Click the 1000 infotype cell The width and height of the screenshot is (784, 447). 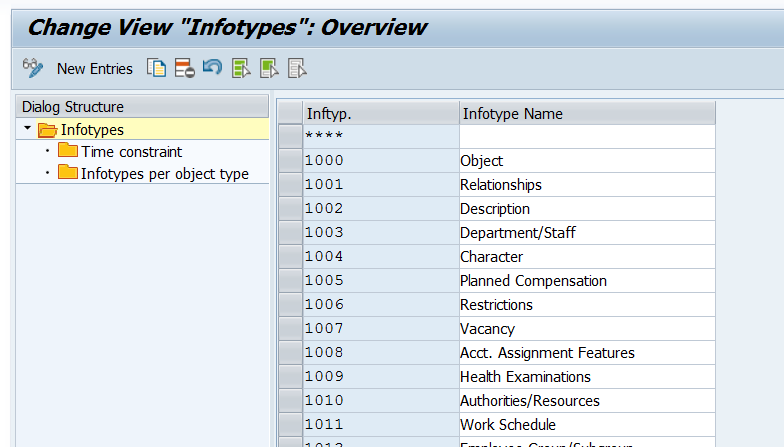[x=382, y=160]
